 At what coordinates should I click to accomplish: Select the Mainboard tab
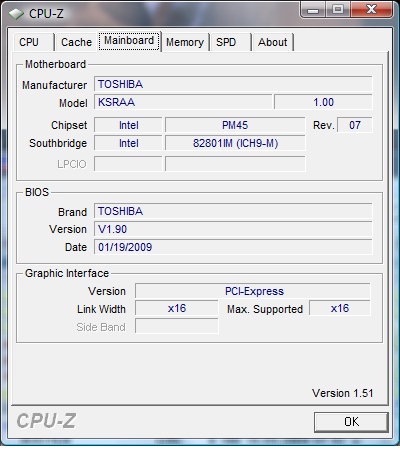[x=129, y=41]
